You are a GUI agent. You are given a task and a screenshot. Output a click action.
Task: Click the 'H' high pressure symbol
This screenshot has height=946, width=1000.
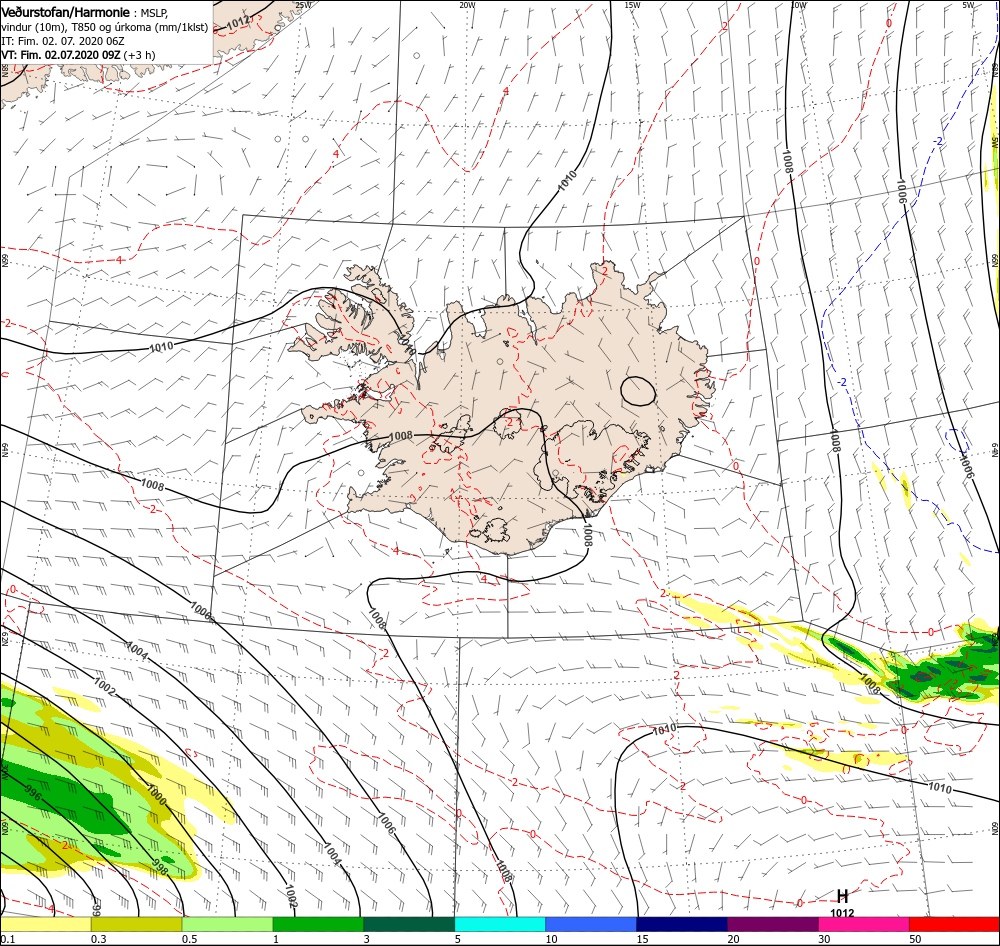(842, 896)
